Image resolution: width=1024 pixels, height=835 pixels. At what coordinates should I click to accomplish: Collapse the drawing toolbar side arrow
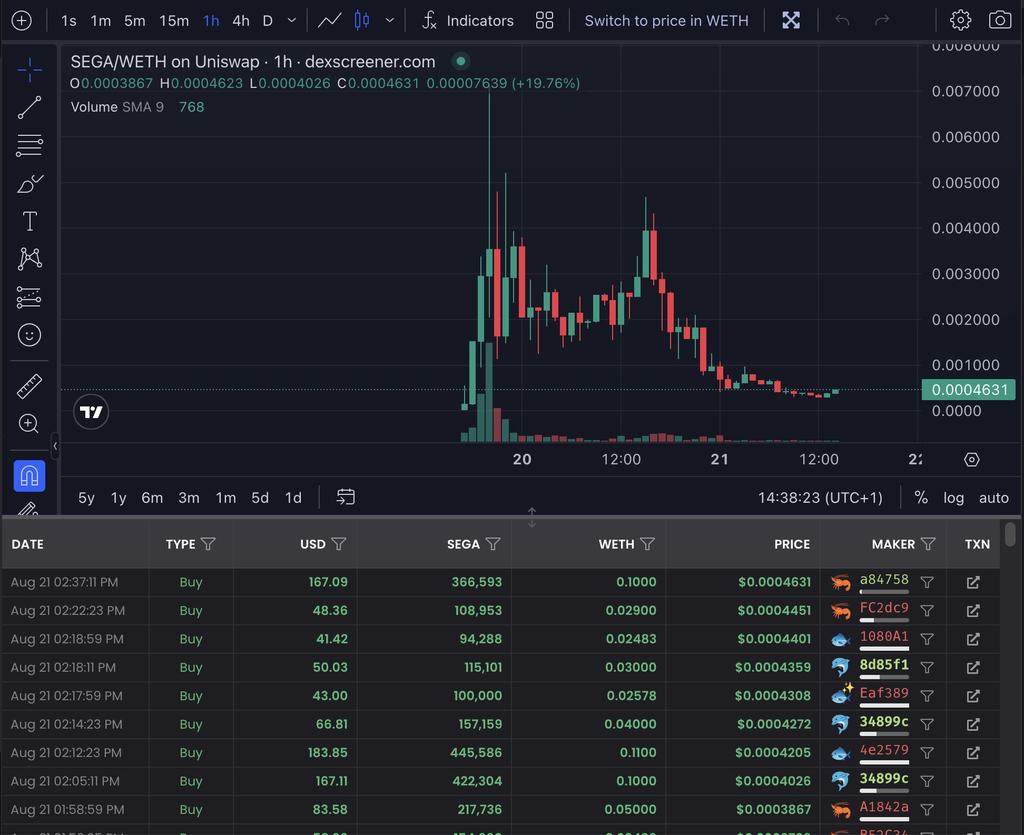pyautogui.click(x=55, y=446)
